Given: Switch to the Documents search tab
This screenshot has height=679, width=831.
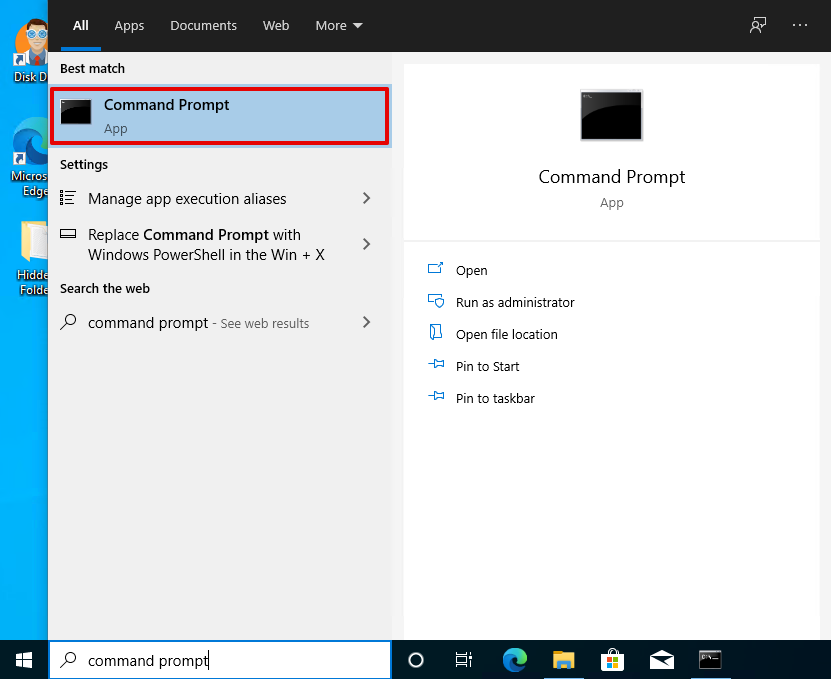Looking at the screenshot, I should (203, 26).
